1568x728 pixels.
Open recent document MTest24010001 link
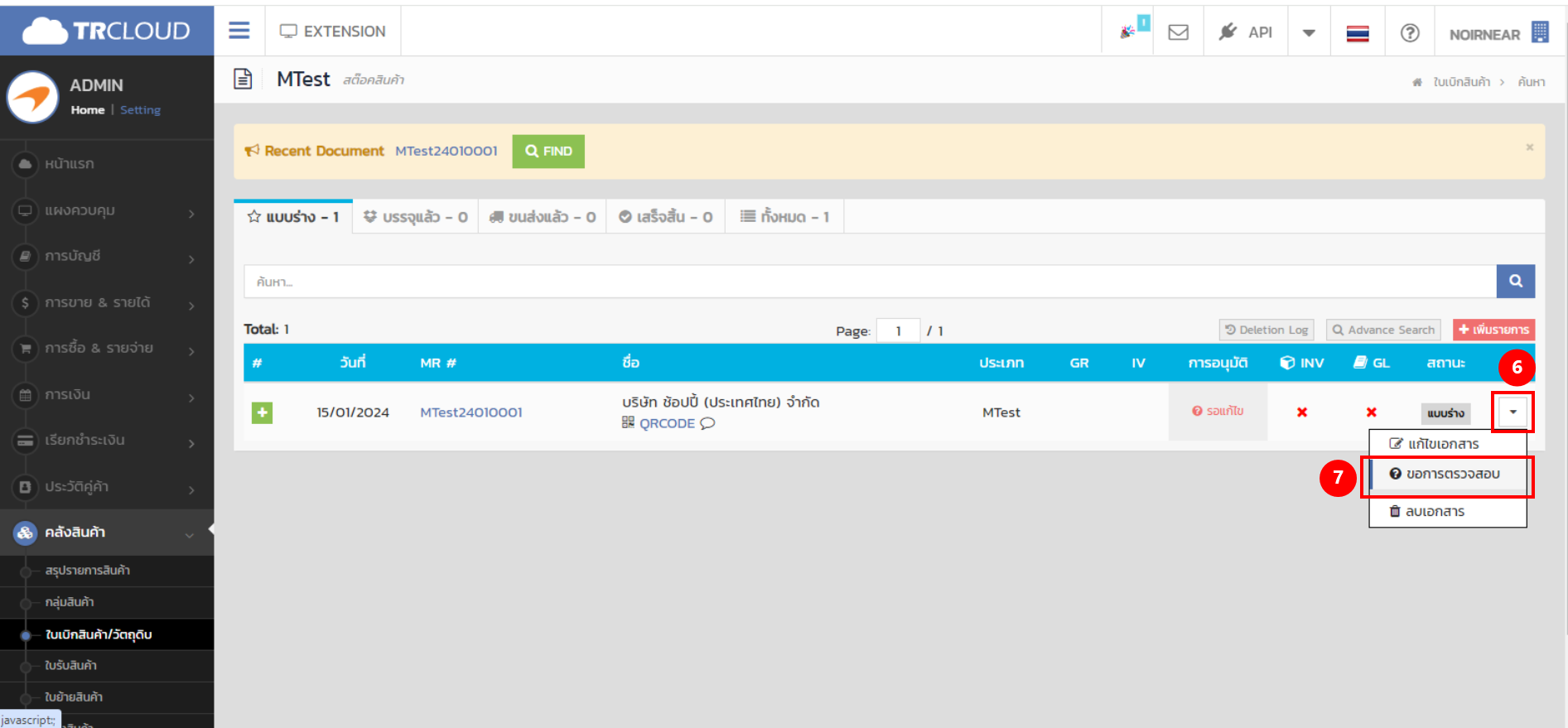point(446,151)
